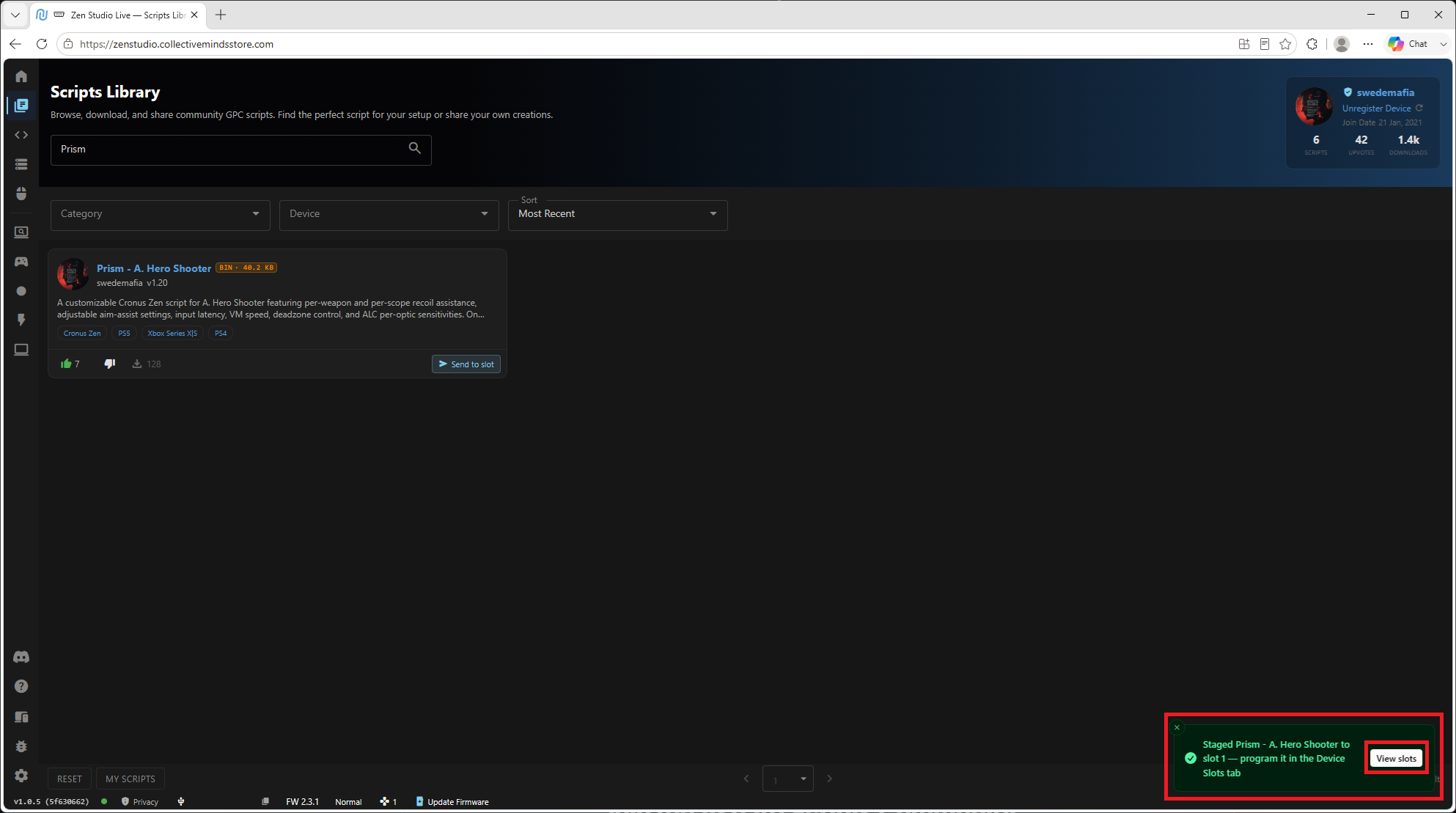
Task: Dismiss the staged script notification
Action: pos(1177,727)
